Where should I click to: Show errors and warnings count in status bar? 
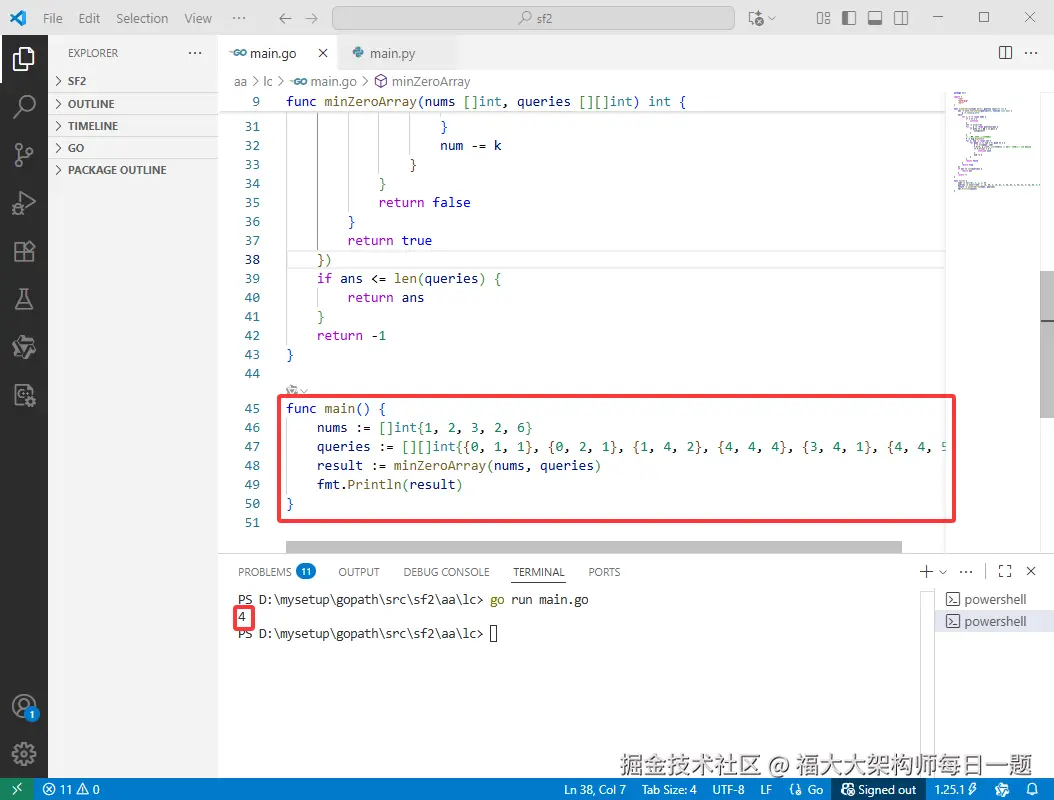click(71, 789)
